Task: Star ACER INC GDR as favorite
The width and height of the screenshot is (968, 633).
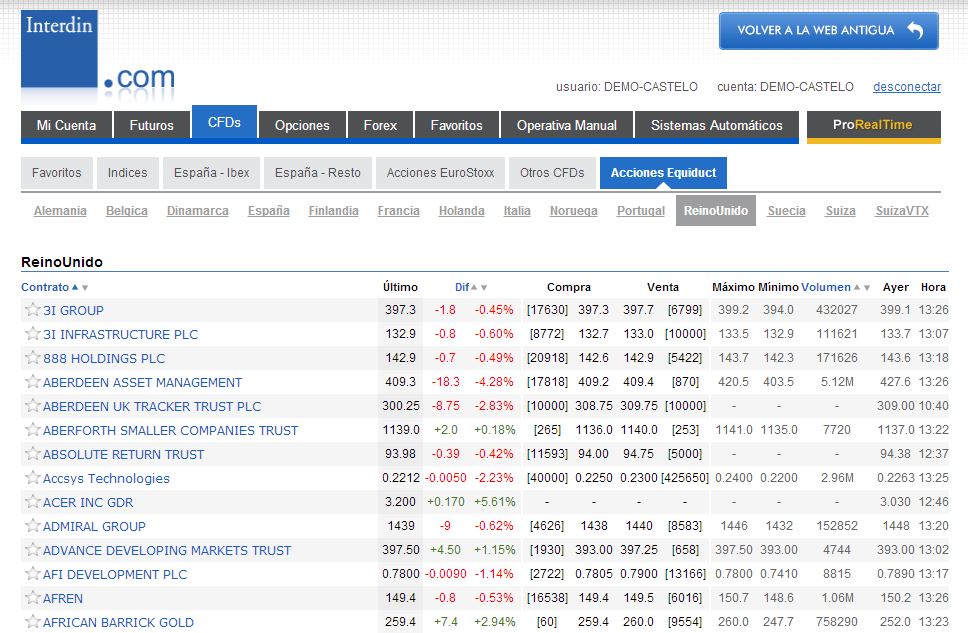Action: pos(33,501)
